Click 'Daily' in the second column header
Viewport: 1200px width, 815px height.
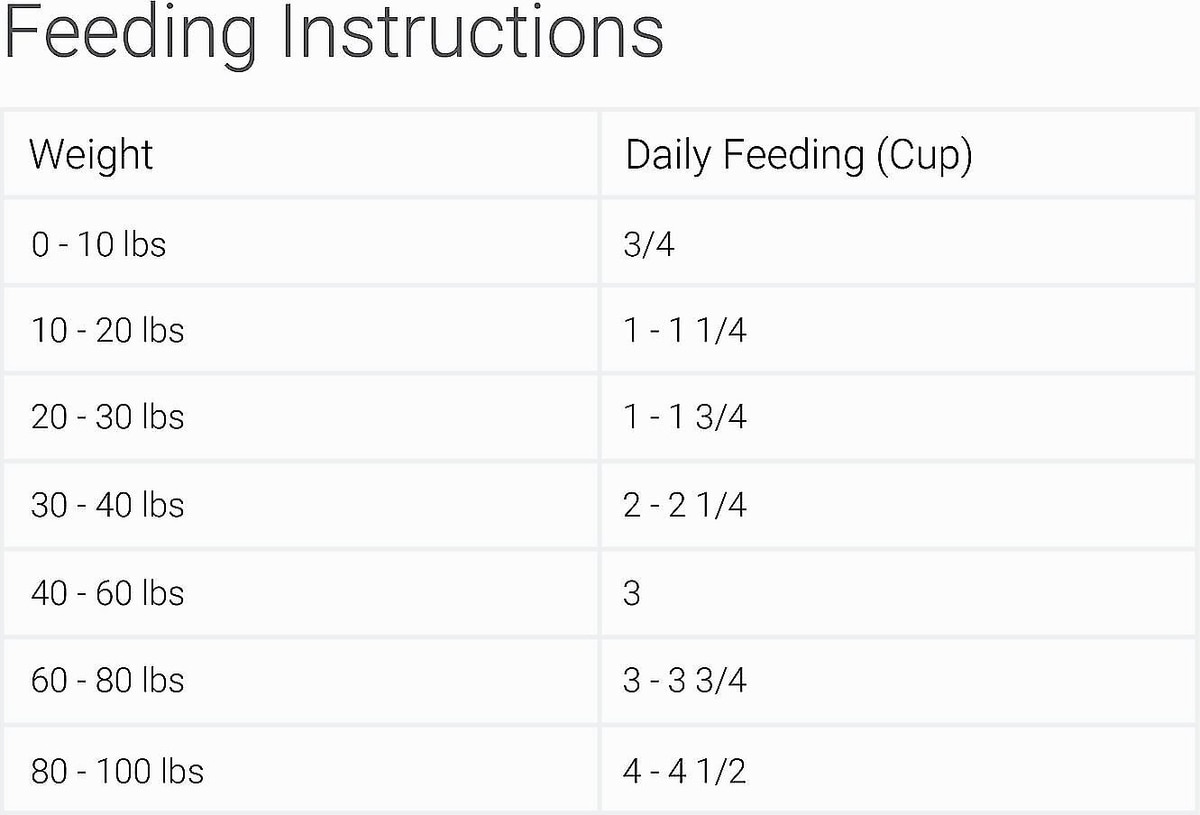click(667, 155)
